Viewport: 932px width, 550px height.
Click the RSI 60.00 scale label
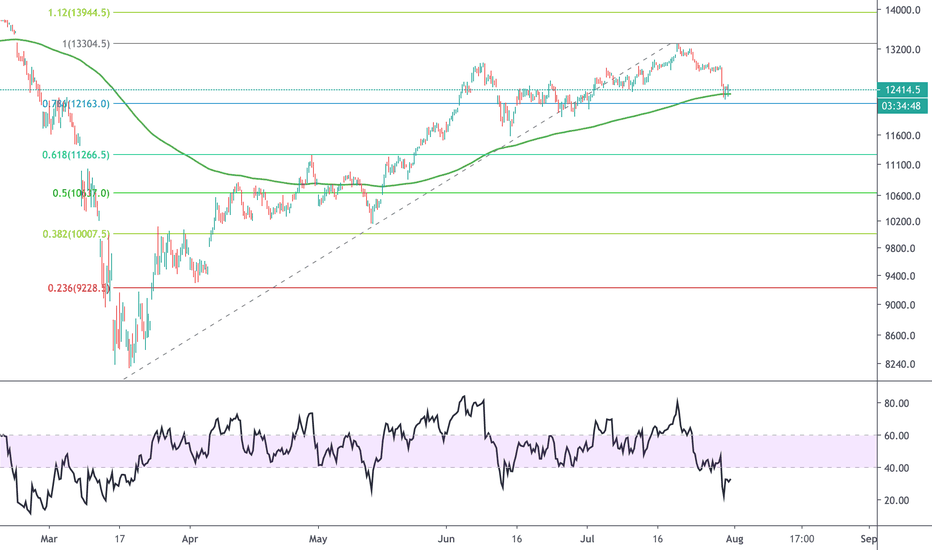pos(897,436)
